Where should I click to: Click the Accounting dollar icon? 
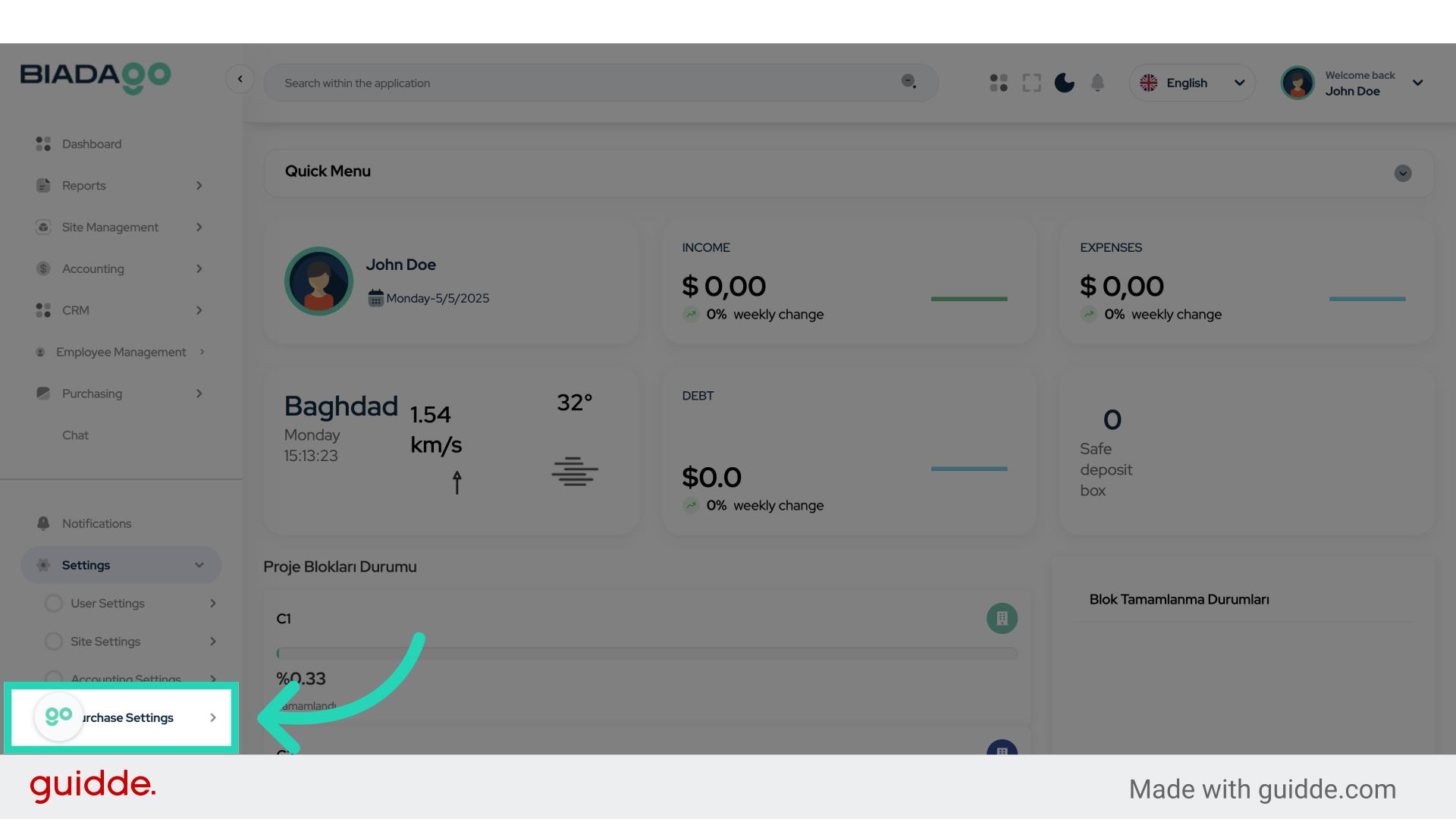42,268
